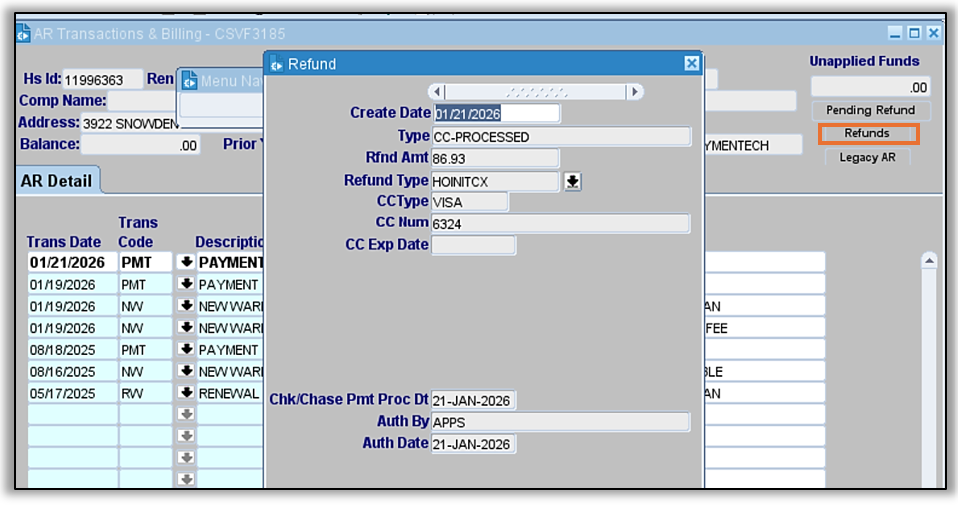This screenshot has width=958, height=505.
Task: Maximize the AR Transactions & Billing window
Action: pyautogui.click(x=914, y=33)
